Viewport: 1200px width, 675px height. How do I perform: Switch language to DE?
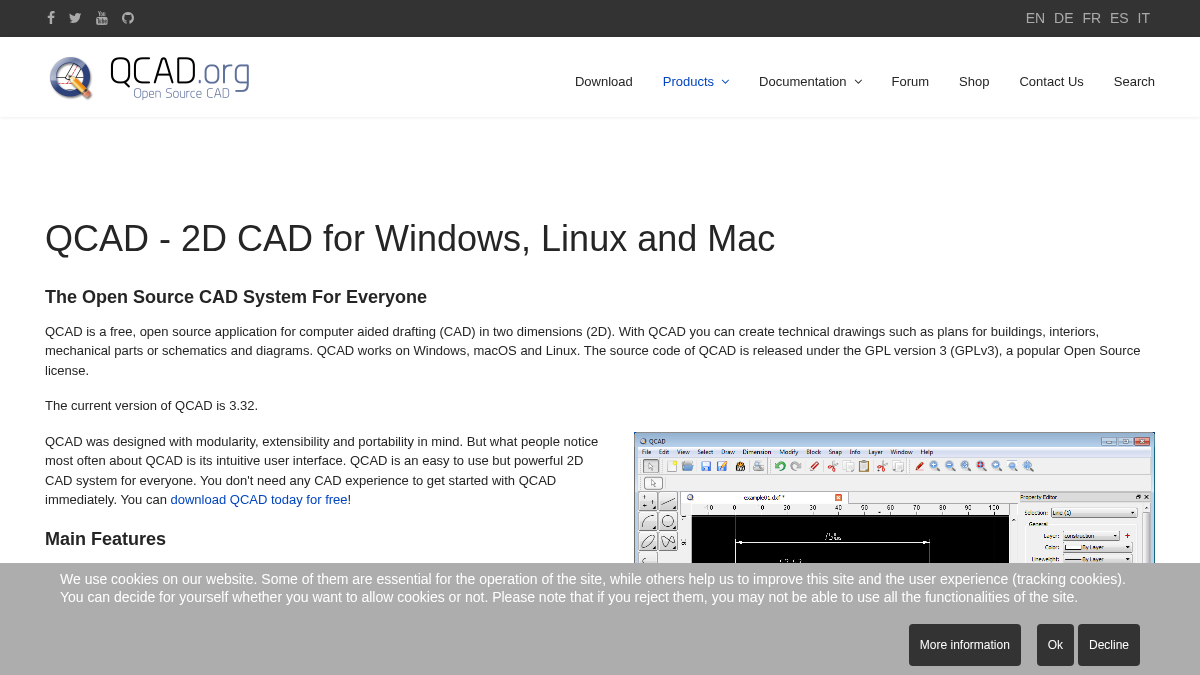pyautogui.click(x=1063, y=18)
